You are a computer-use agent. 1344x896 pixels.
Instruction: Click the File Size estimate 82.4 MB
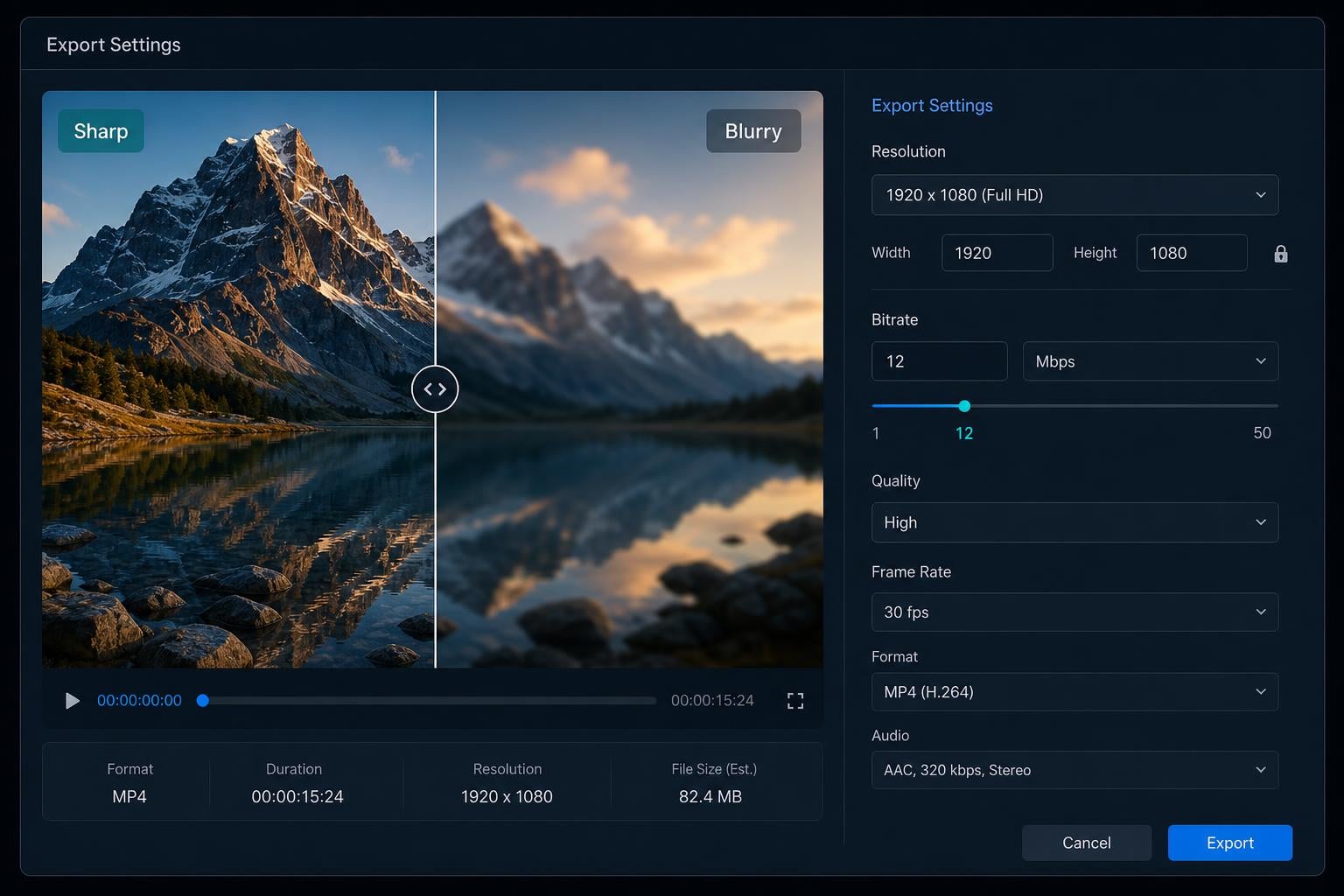(710, 797)
